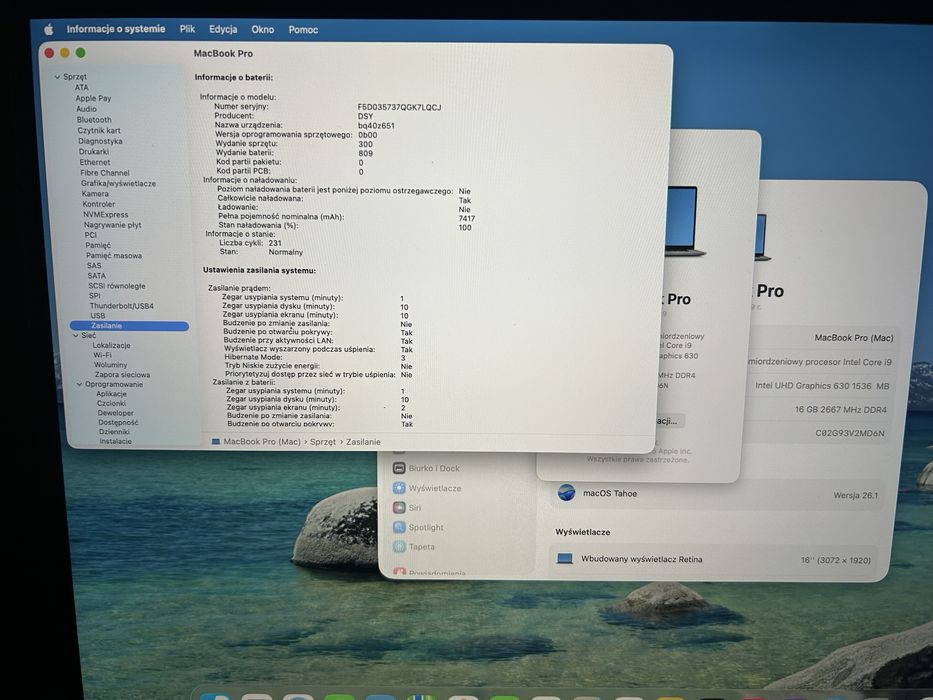Select Dzienniki under Oprogramowanie
Viewport: 933px width, 700px height.
[114, 432]
